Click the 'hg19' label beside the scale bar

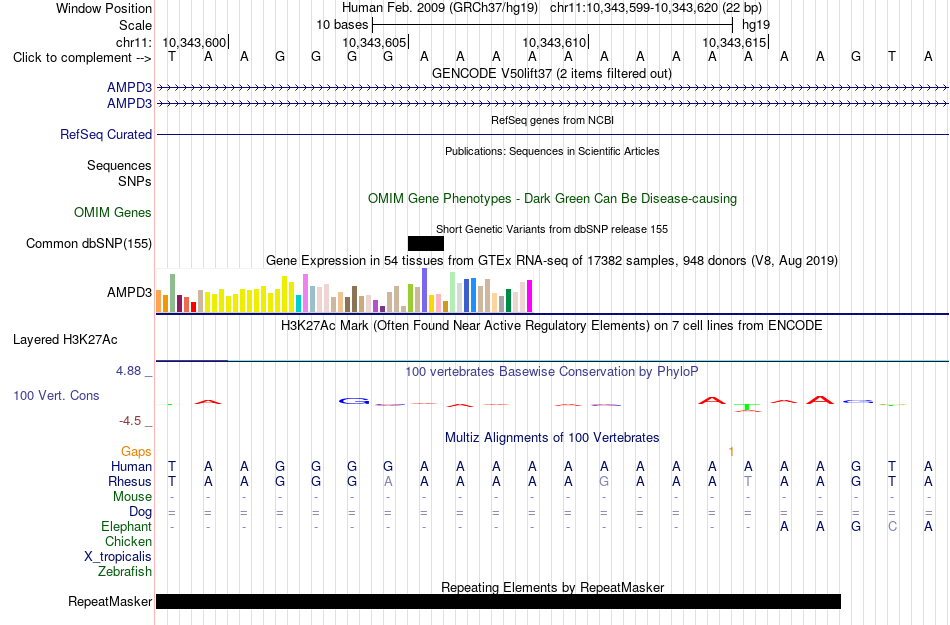coord(756,25)
